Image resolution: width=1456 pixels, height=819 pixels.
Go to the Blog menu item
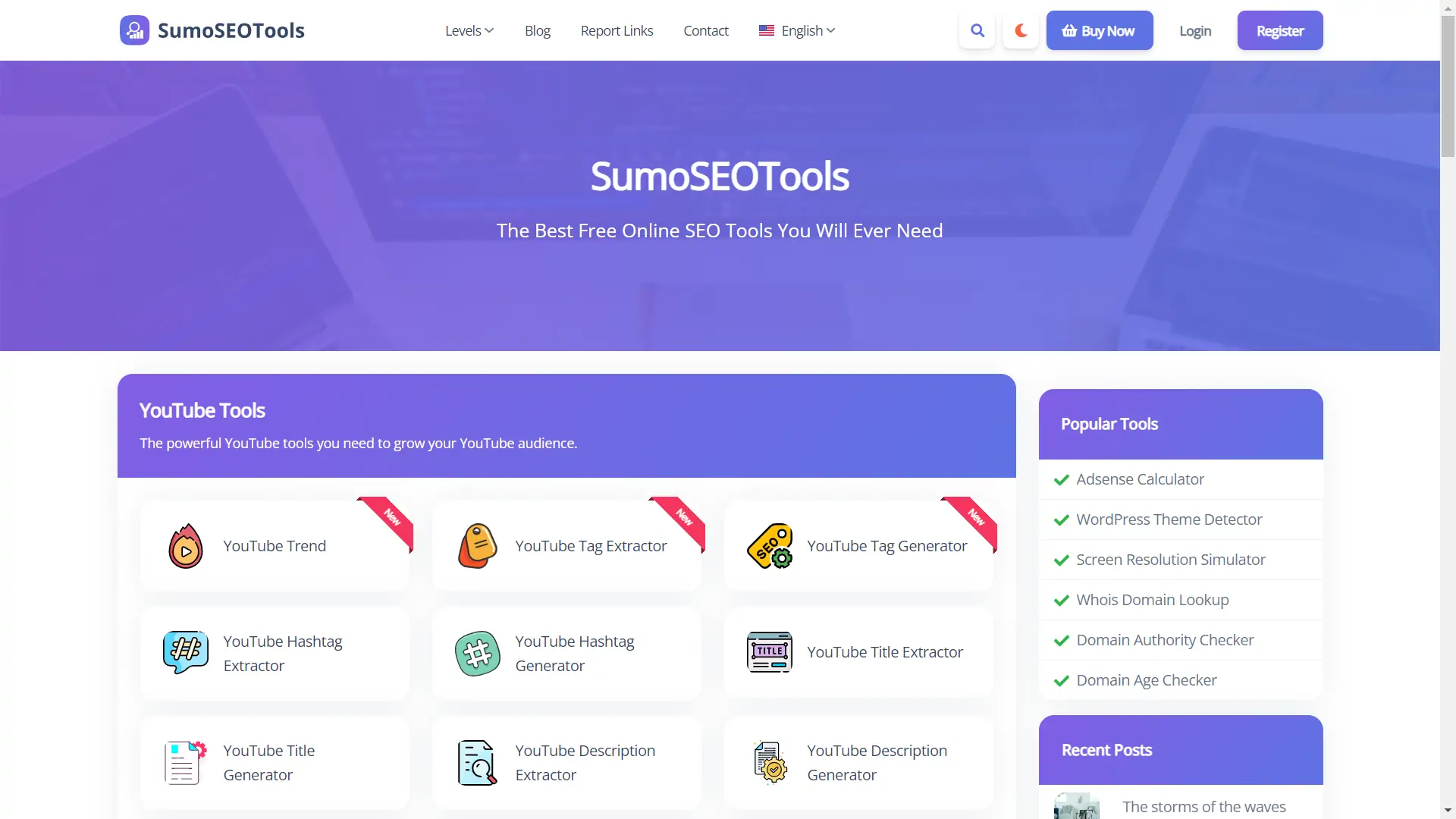click(x=537, y=30)
